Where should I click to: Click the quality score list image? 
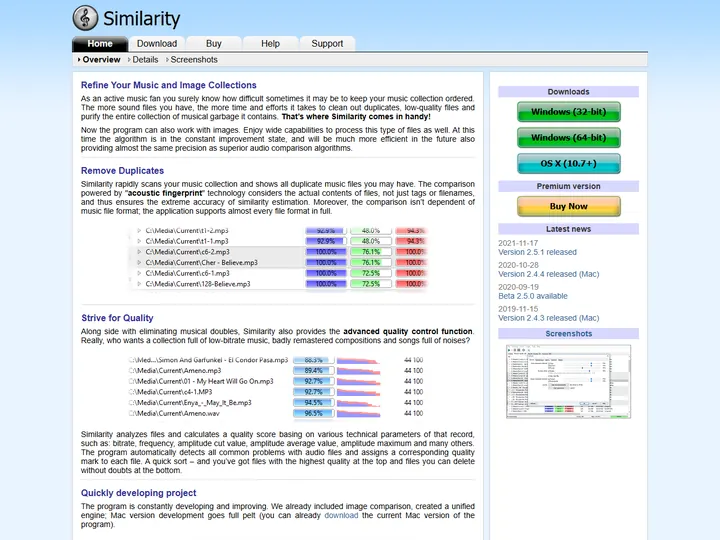(276, 387)
